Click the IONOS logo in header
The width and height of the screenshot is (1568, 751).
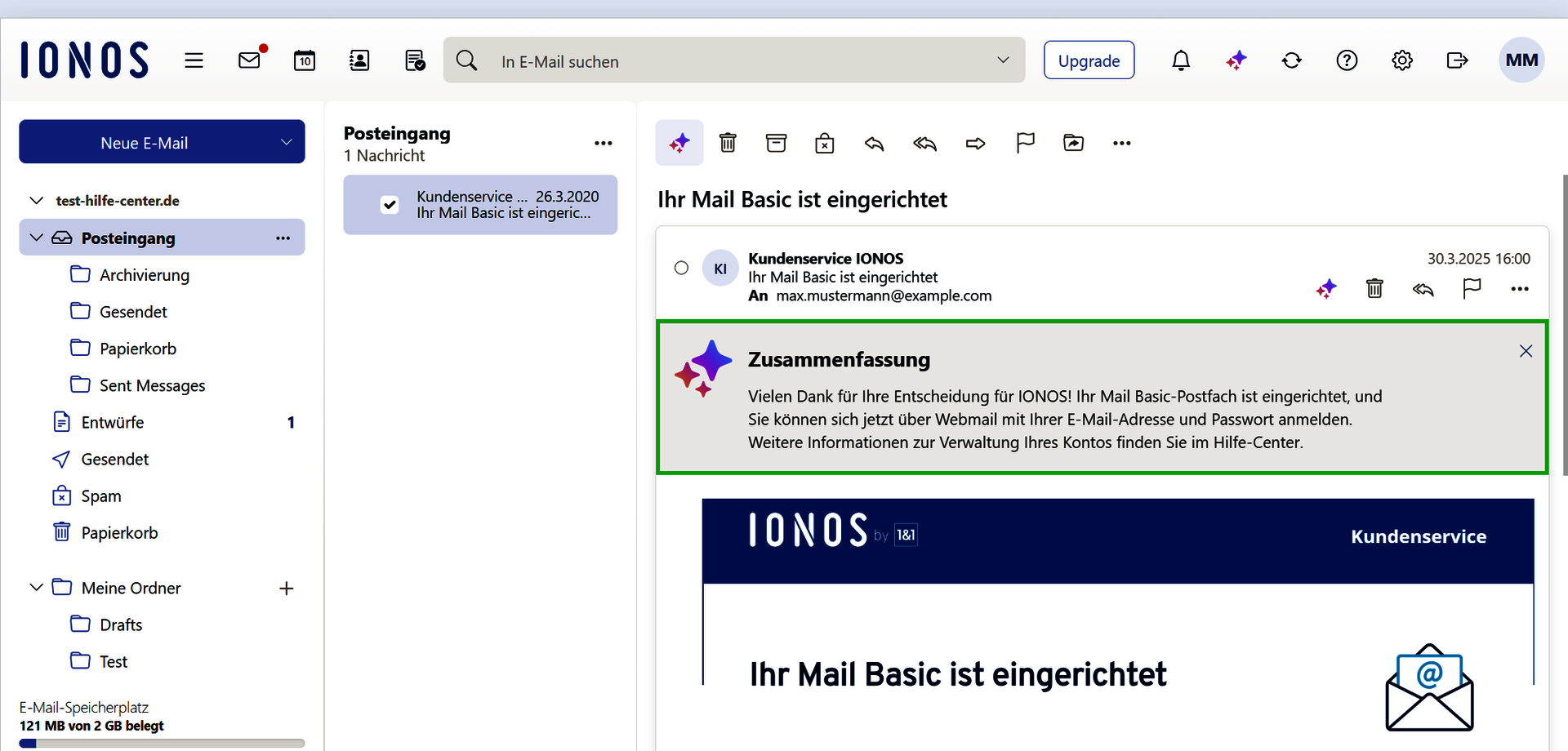85,60
